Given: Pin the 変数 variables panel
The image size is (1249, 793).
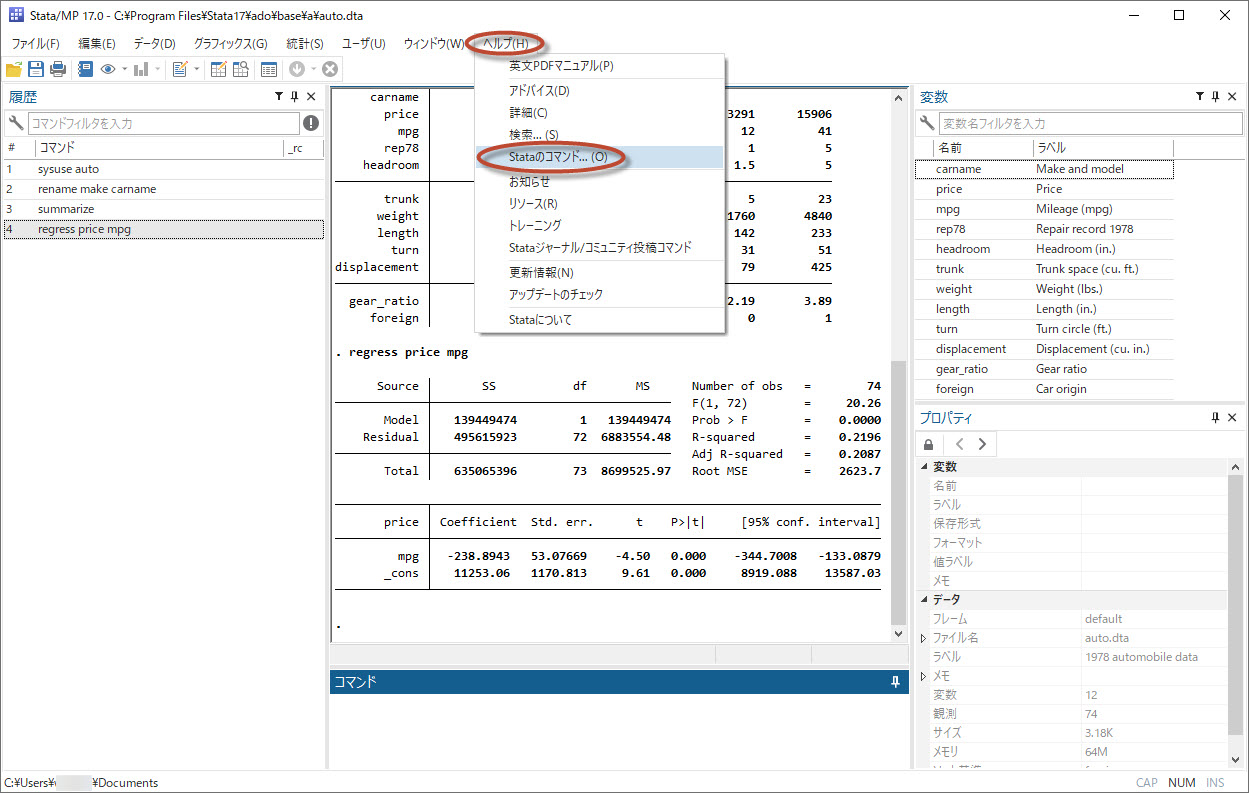Looking at the screenshot, I should [x=1216, y=97].
